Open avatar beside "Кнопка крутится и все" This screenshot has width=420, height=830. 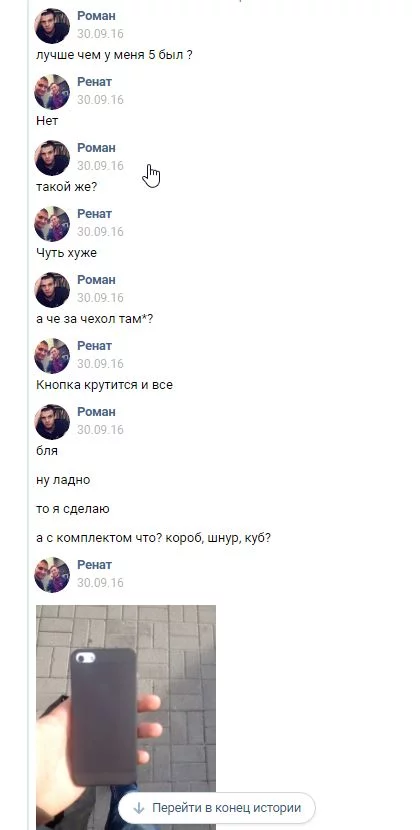point(52,356)
